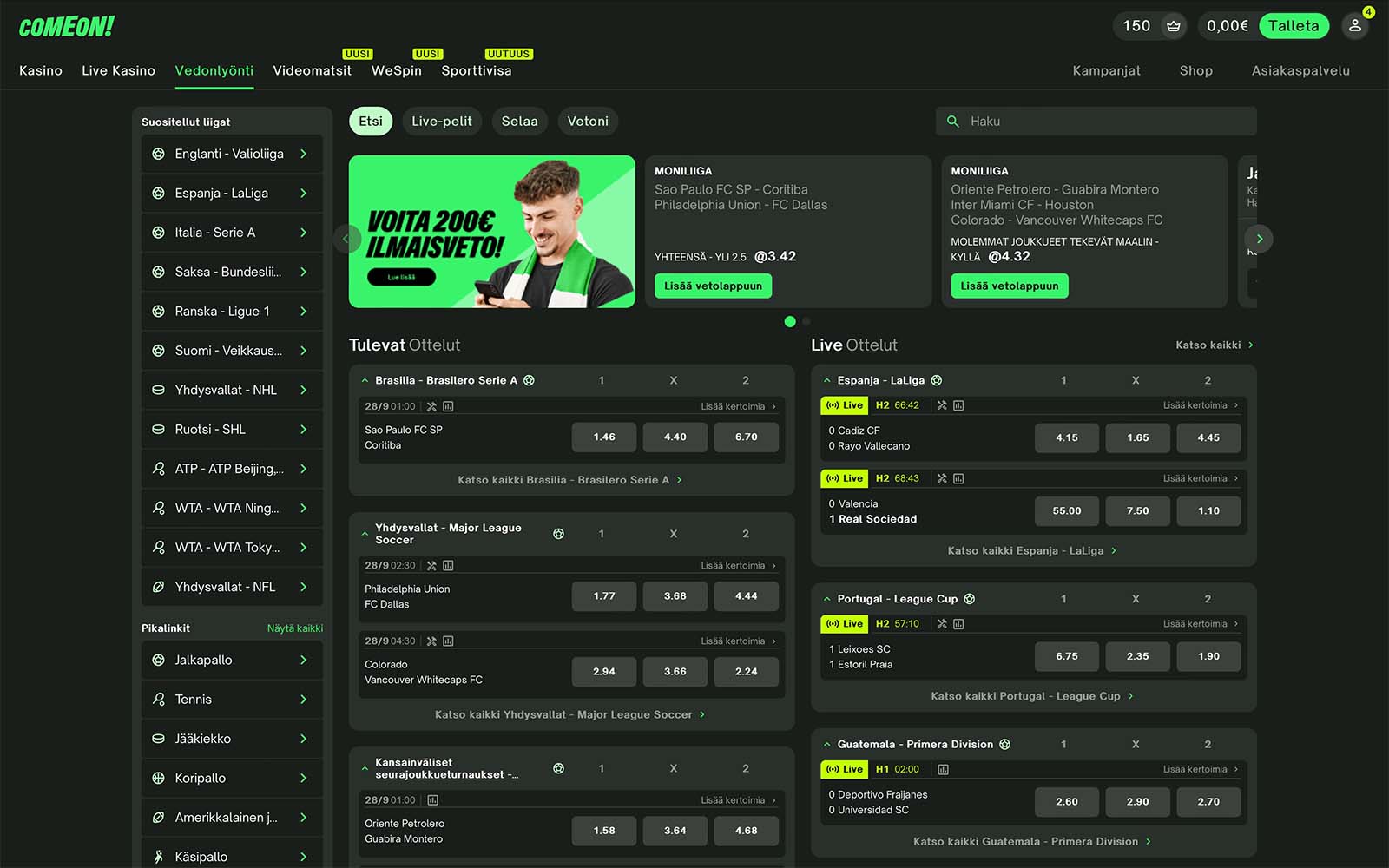Open Italia - Serie A league
This screenshot has width=1389, height=868.
(232, 233)
